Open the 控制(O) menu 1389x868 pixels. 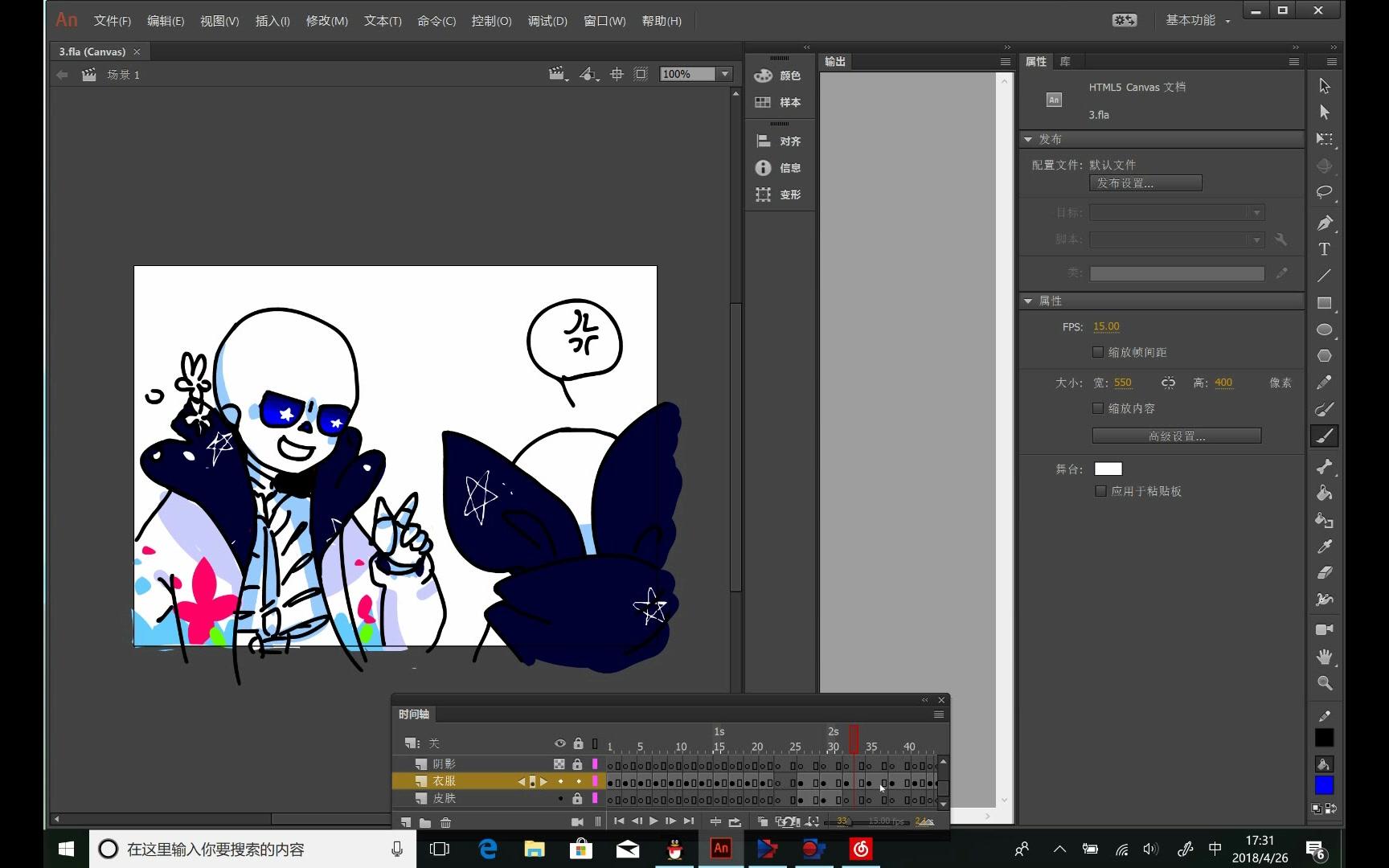tap(491, 21)
